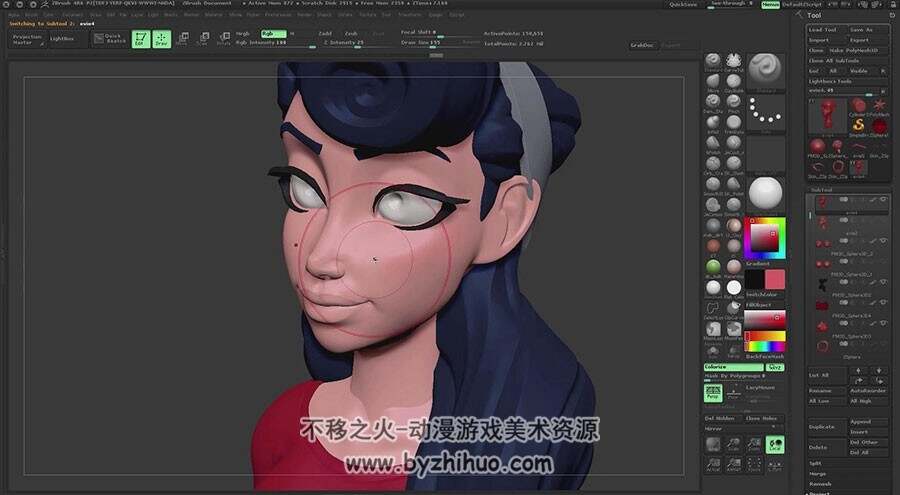
Task: Toggle Edit mode button
Action: (x=141, y=39)
